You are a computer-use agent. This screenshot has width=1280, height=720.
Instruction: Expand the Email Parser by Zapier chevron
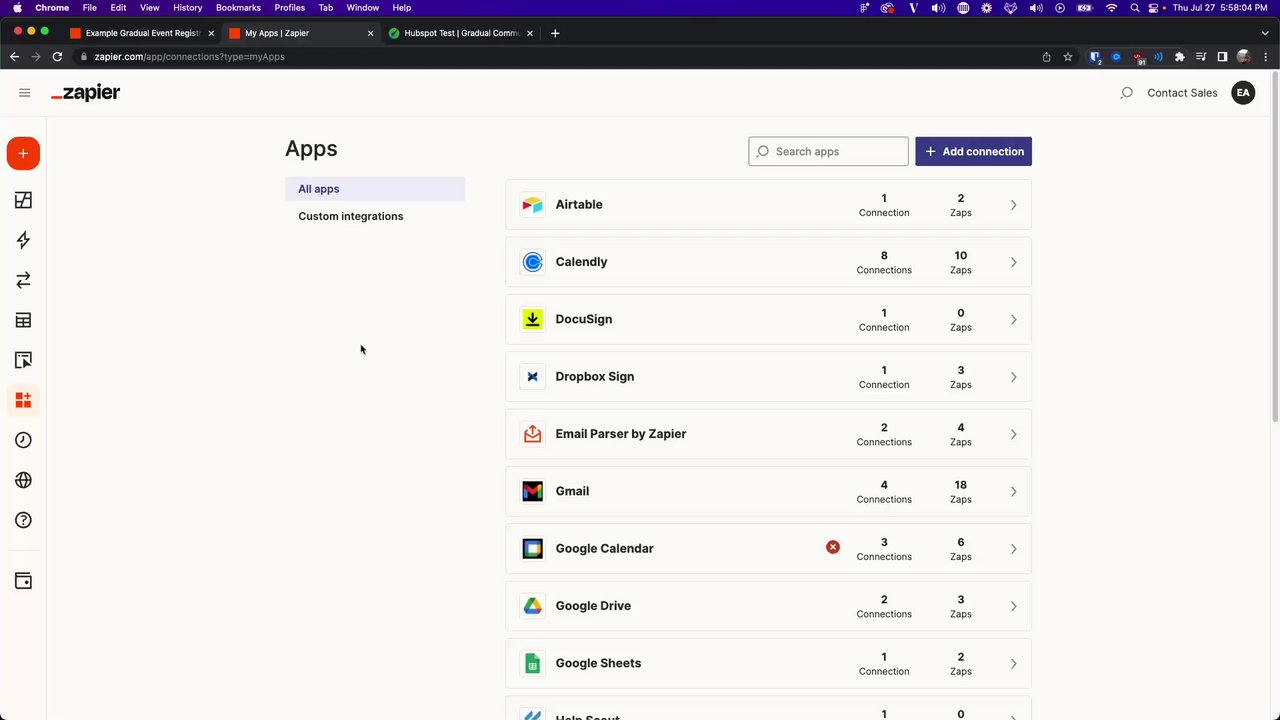[1013, 434]
